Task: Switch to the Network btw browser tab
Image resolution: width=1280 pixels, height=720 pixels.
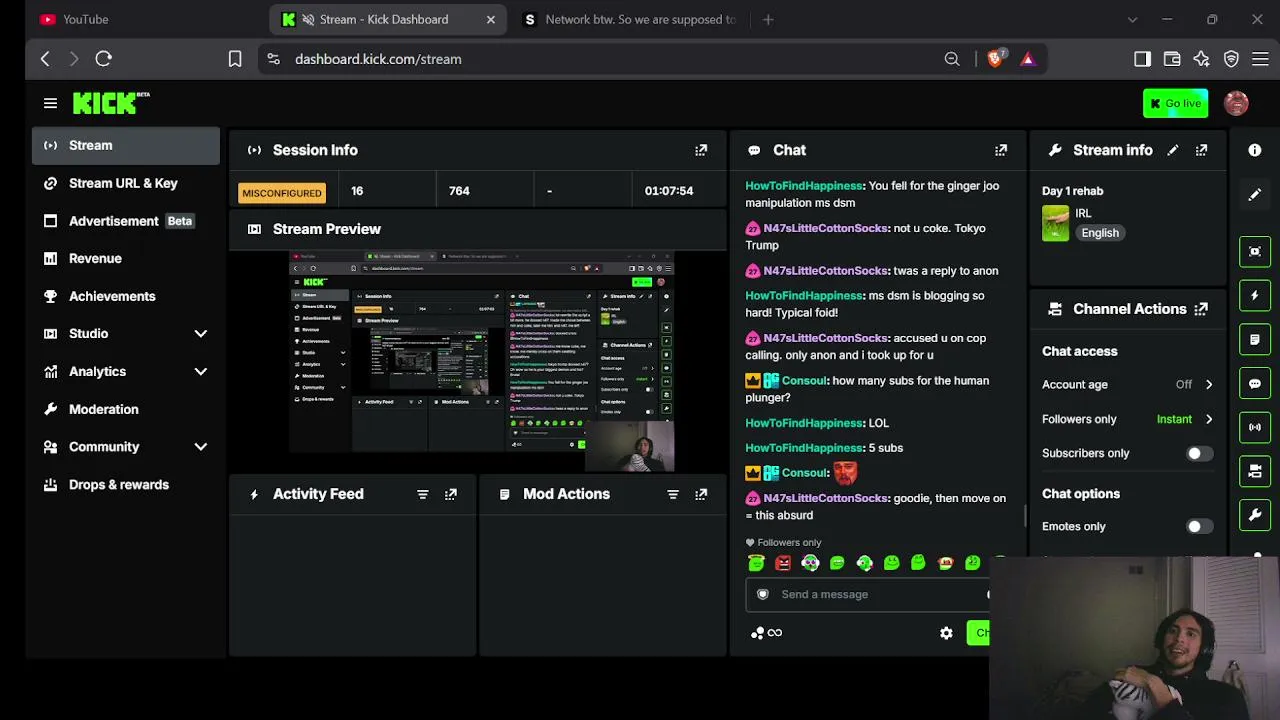Action: coord(630,19)
